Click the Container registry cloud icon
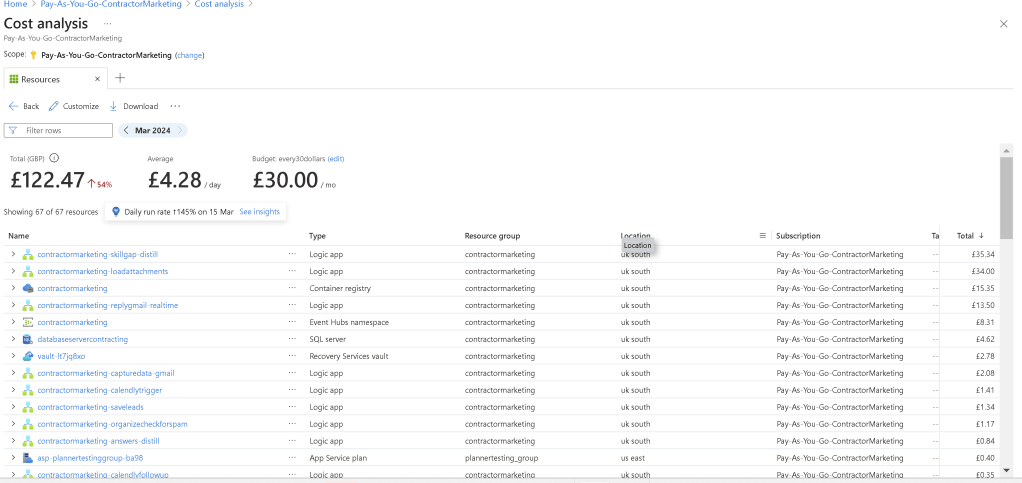This screenshot has width=1022, height=483. click(x=28, y=288)
